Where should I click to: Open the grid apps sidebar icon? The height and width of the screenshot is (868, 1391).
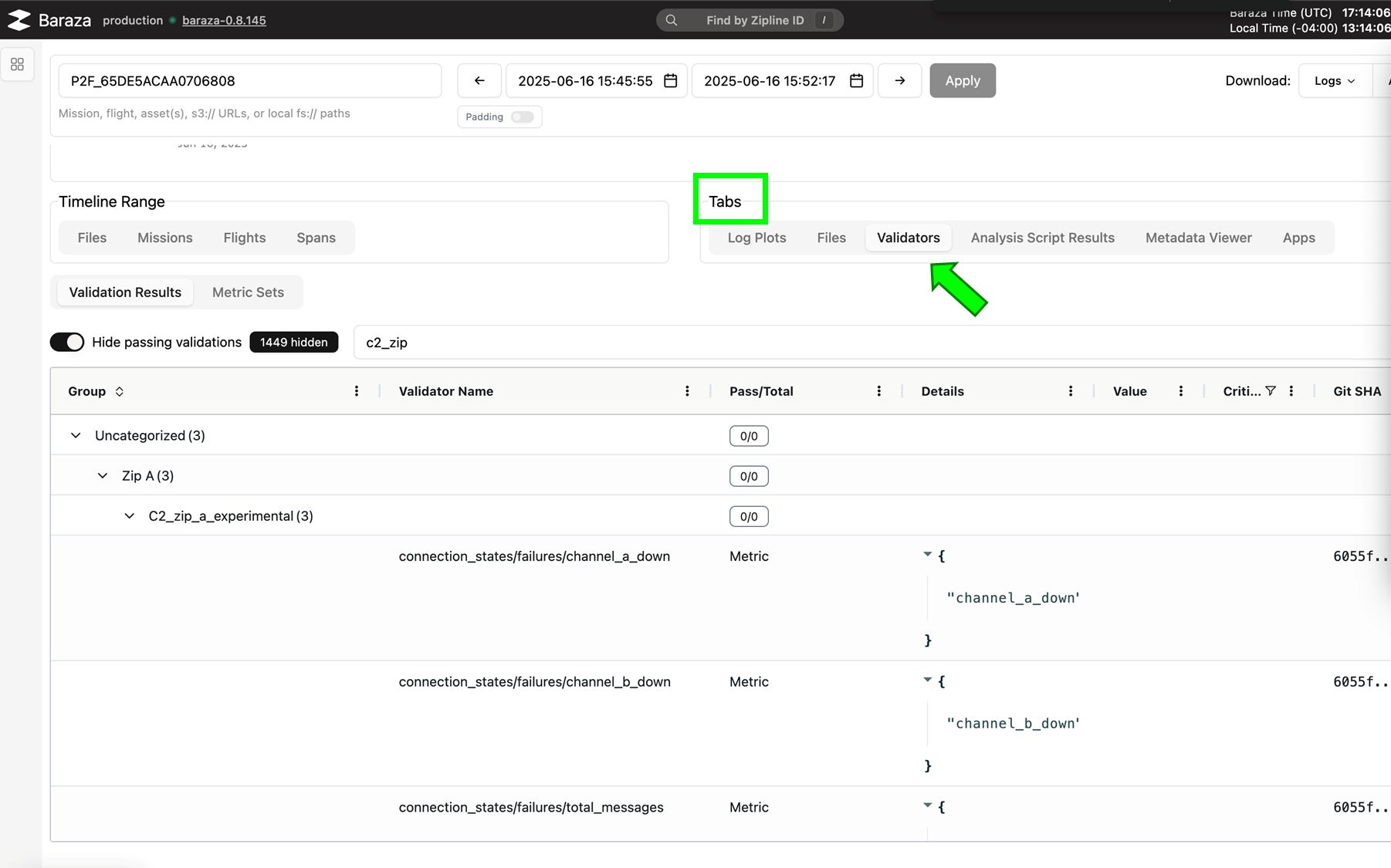click(x=17, y=64)
